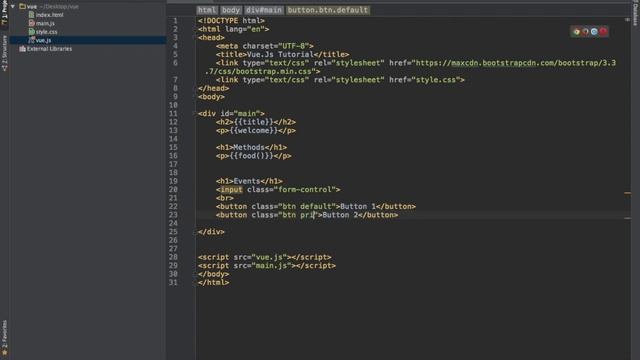Open style.css in the project tree
The width and height of the screenshot is (640, 360).
coord(47,31)
